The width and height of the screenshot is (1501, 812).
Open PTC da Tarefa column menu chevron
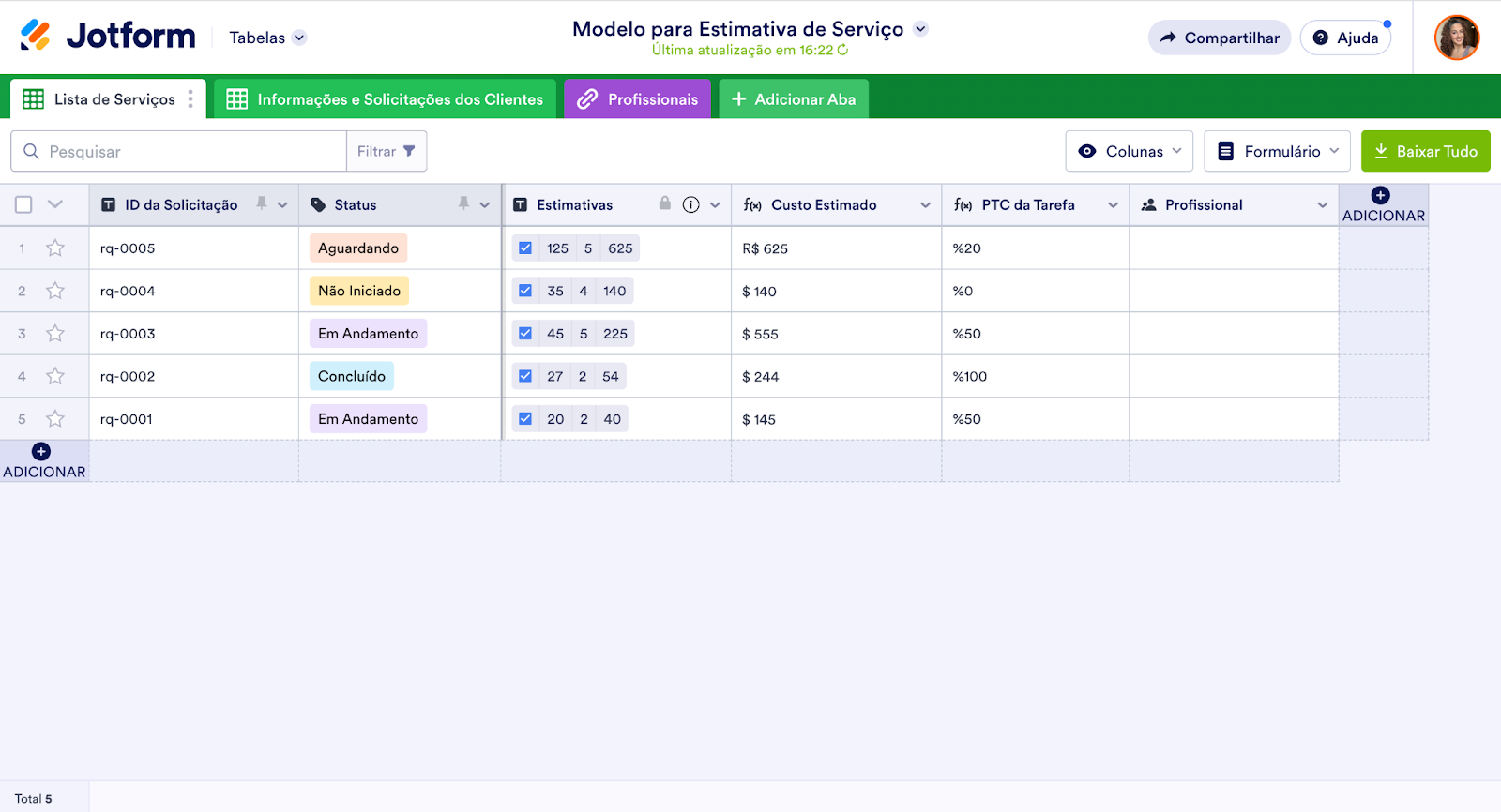(1113, 204)
